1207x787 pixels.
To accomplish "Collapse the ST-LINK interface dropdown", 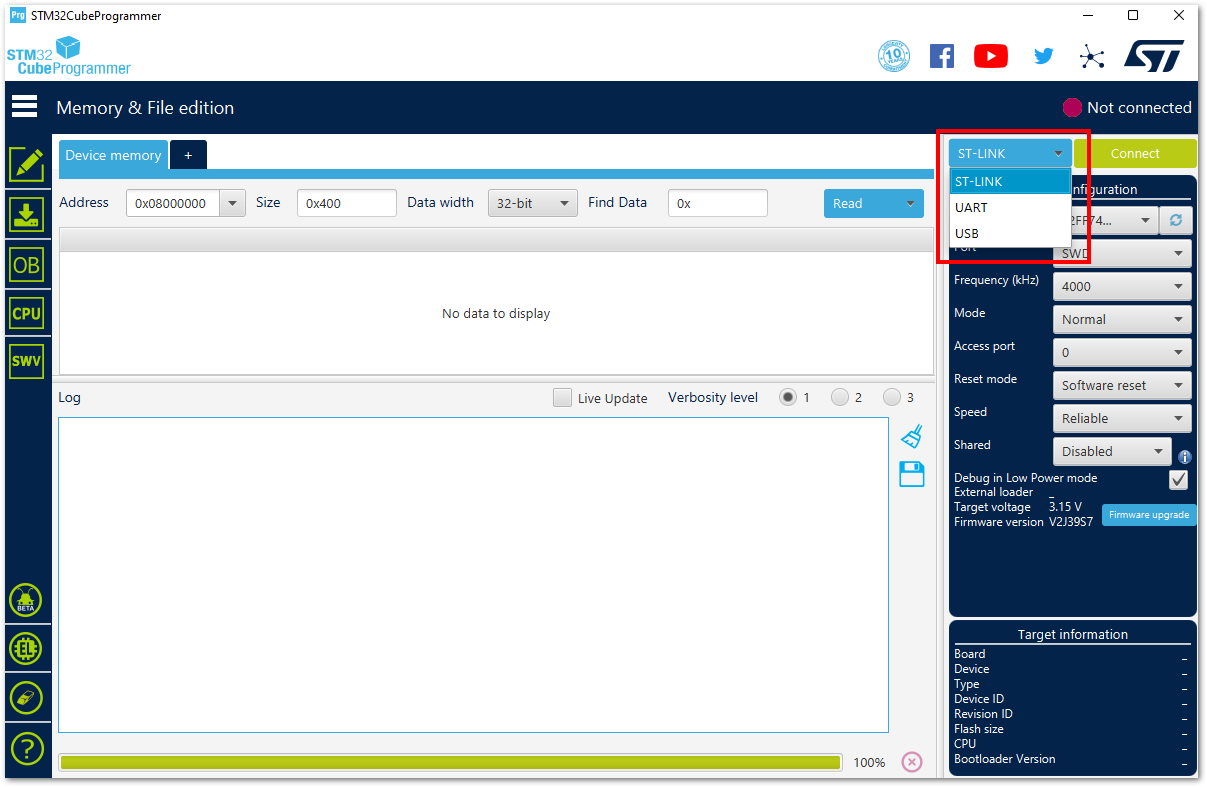I will [1010, 153].
